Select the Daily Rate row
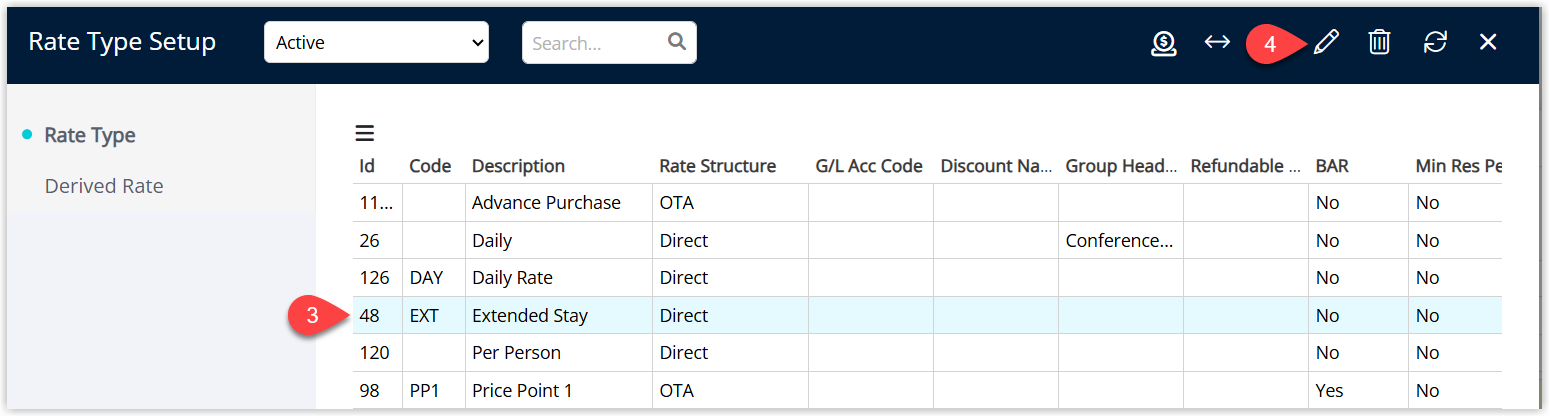Image resolution: width=1550 pixels, height=417 pixels. coord(927,278)
